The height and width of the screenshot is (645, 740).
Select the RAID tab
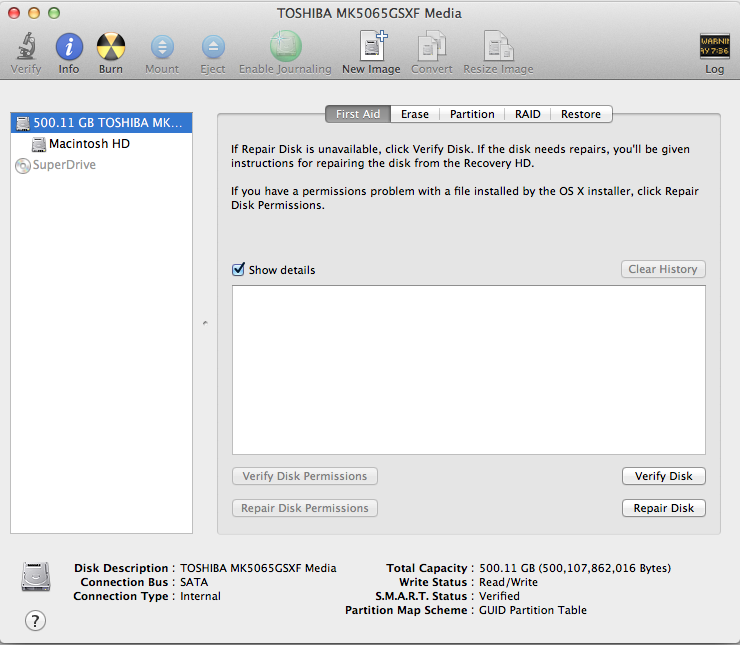(x=528, y=114)
